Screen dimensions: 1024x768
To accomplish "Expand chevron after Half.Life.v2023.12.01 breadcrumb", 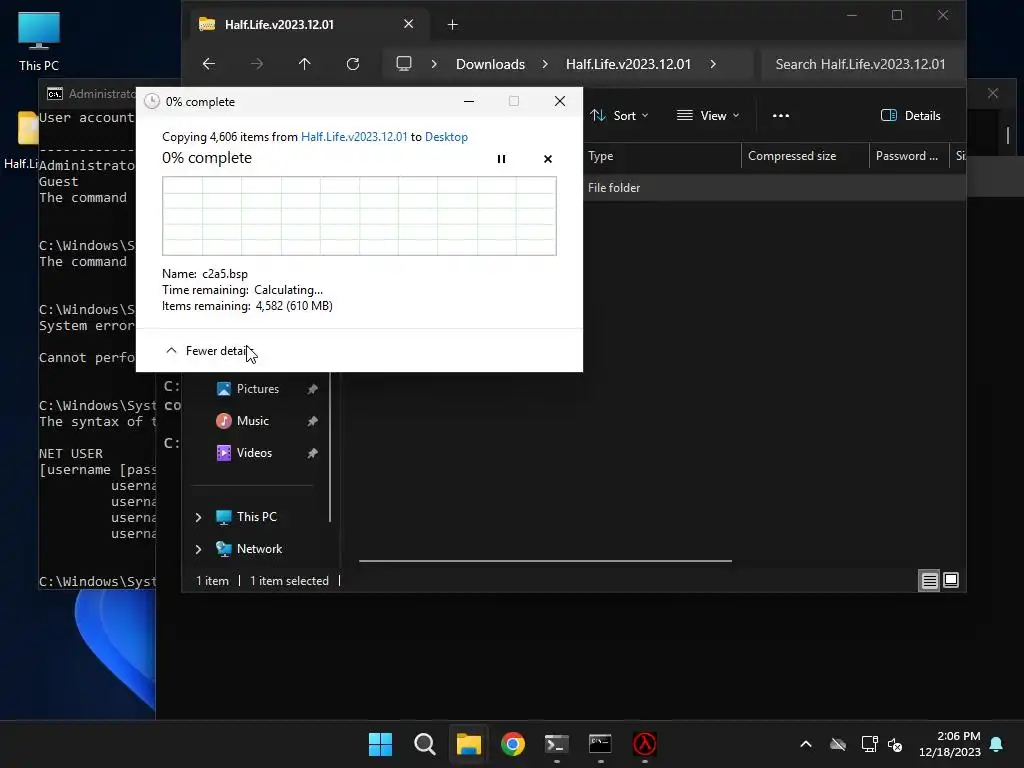I will coord(713,64).
